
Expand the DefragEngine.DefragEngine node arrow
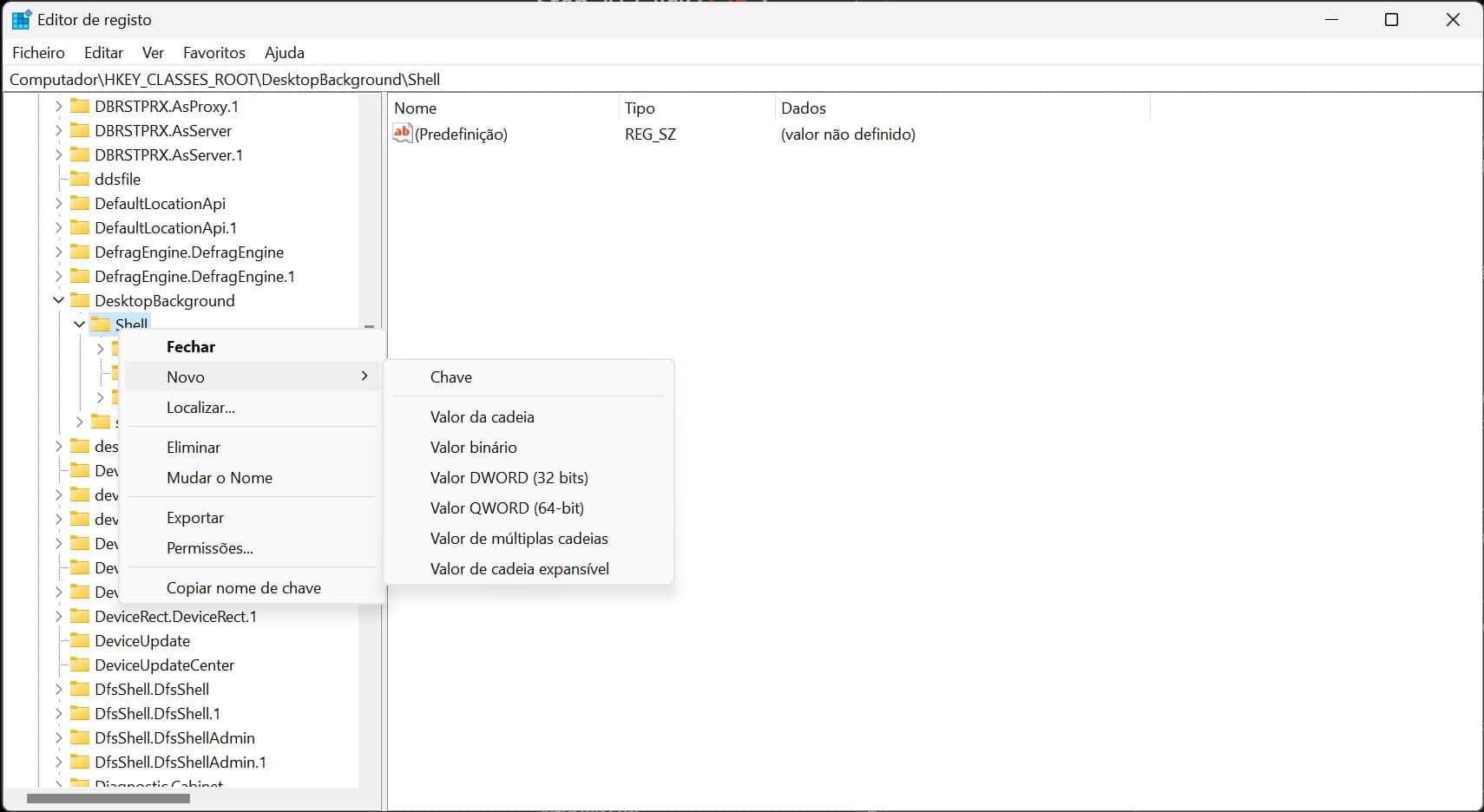tap(59, 252)
